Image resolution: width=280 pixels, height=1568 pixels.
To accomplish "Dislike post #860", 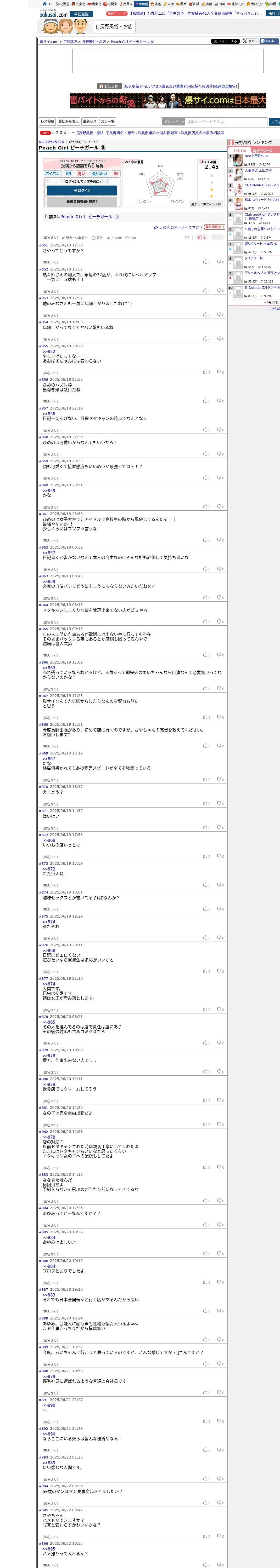I will pyautogui.click(x=220, y=506).
